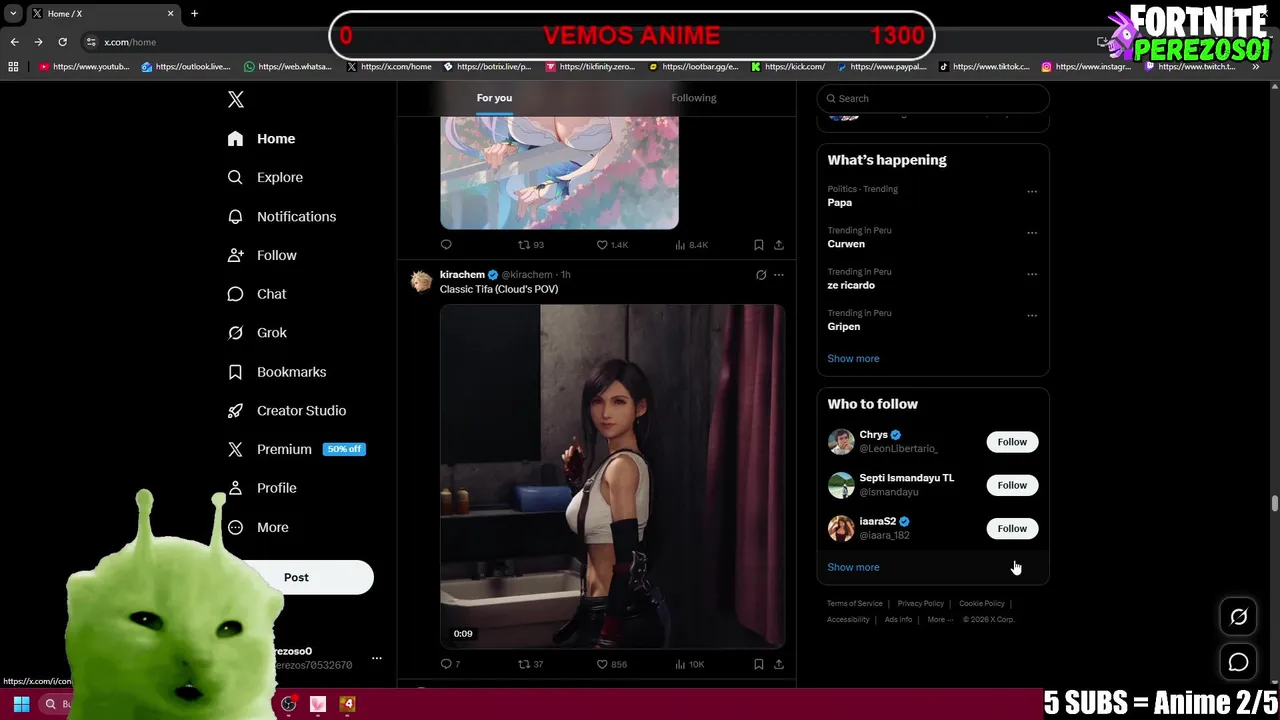The height and width of the screenshot is (720, 1280).
Task: Click the white Post button
Action: pyautogui.click(x=296, y=577)
